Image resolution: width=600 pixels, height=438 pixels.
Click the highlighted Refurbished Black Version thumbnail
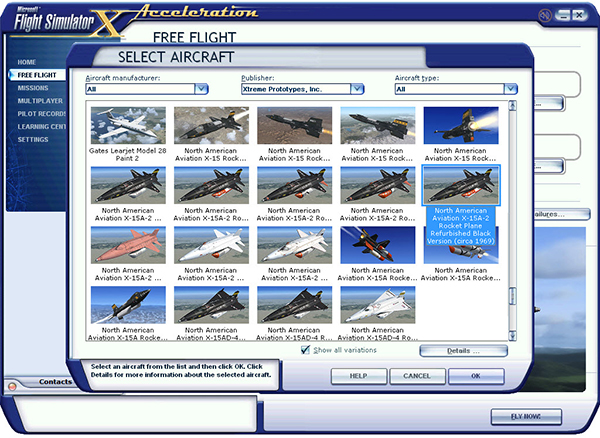pos(461,185)
